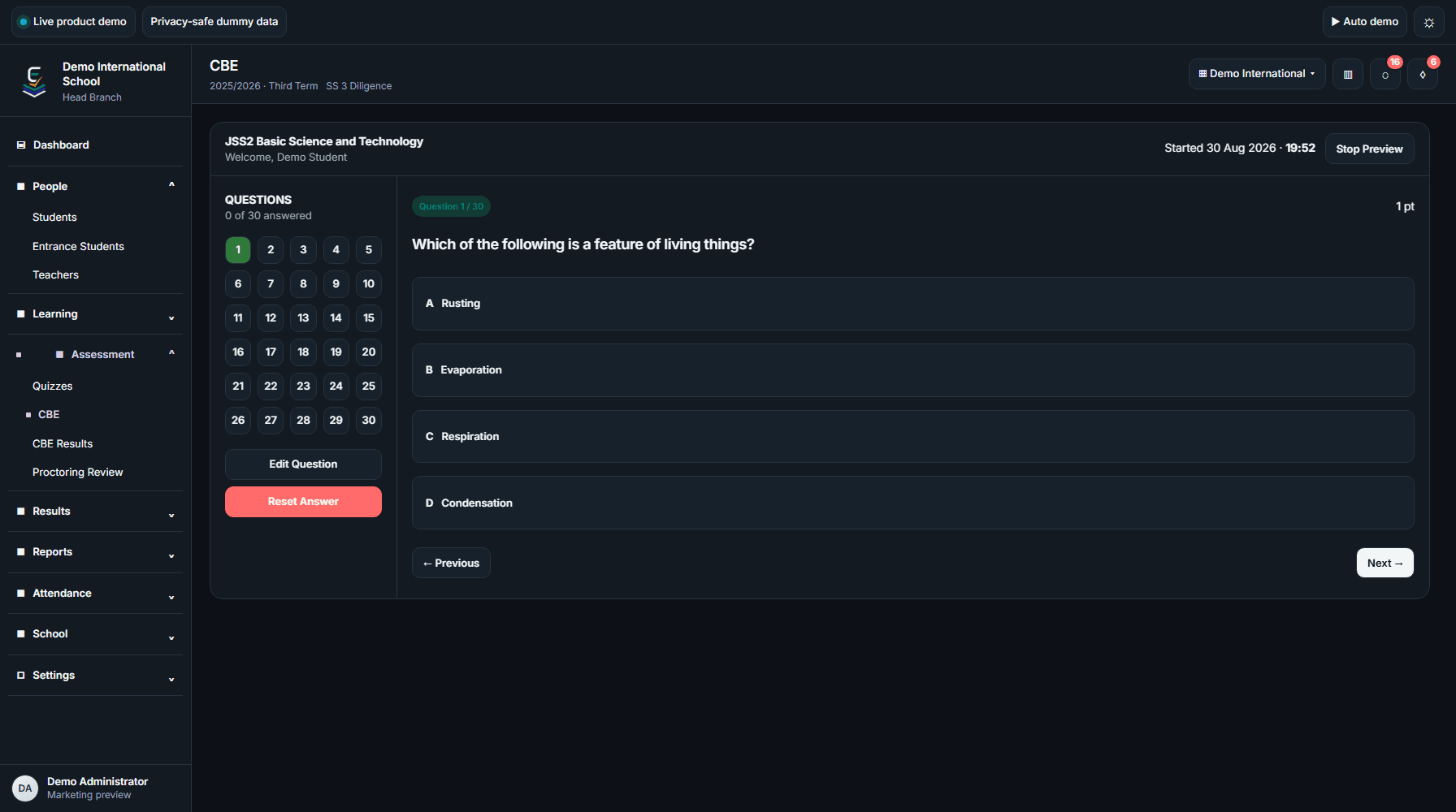Click the DA avatar circle
Viewport: 1456px width, 812px height.
[25, 788]
